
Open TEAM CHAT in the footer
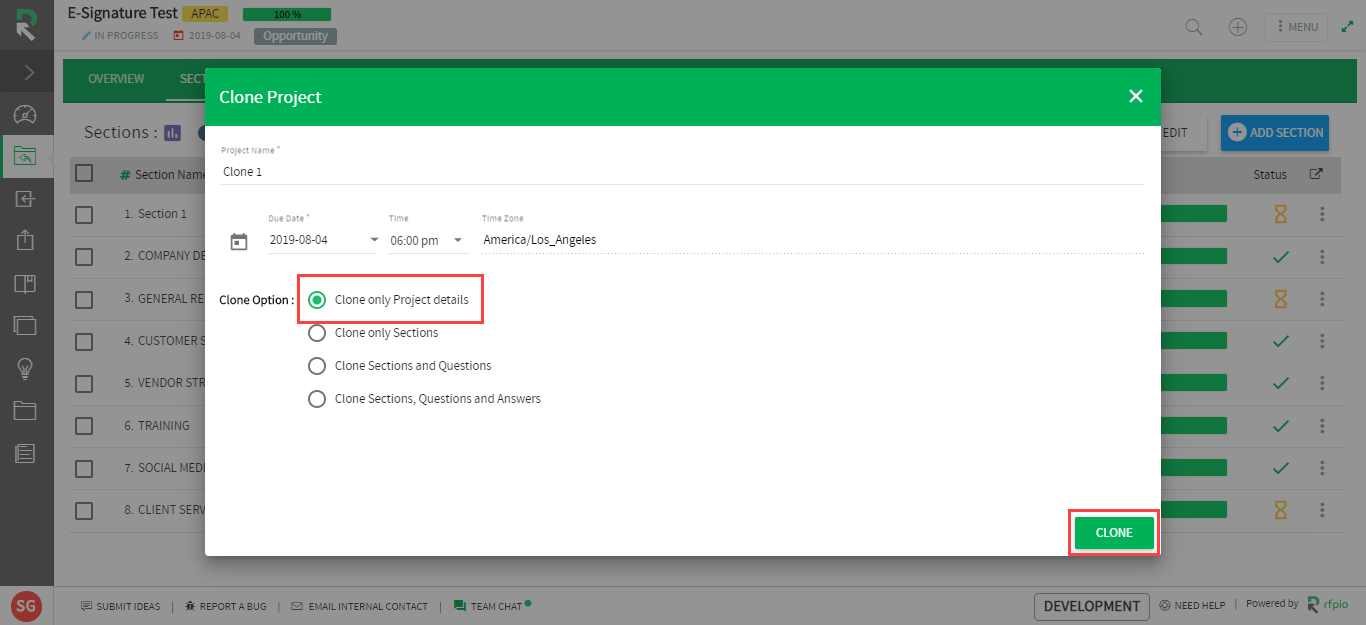(x=491, y=606)
